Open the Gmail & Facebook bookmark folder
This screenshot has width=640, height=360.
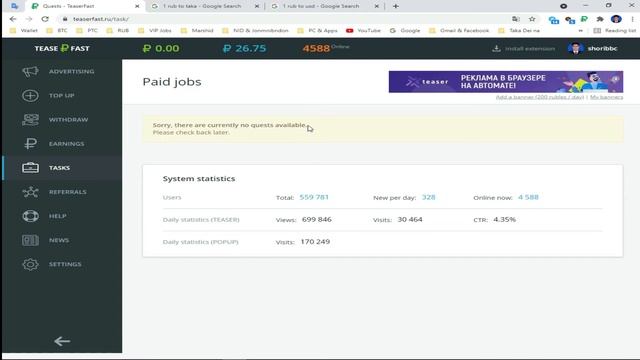coord(459,31)
